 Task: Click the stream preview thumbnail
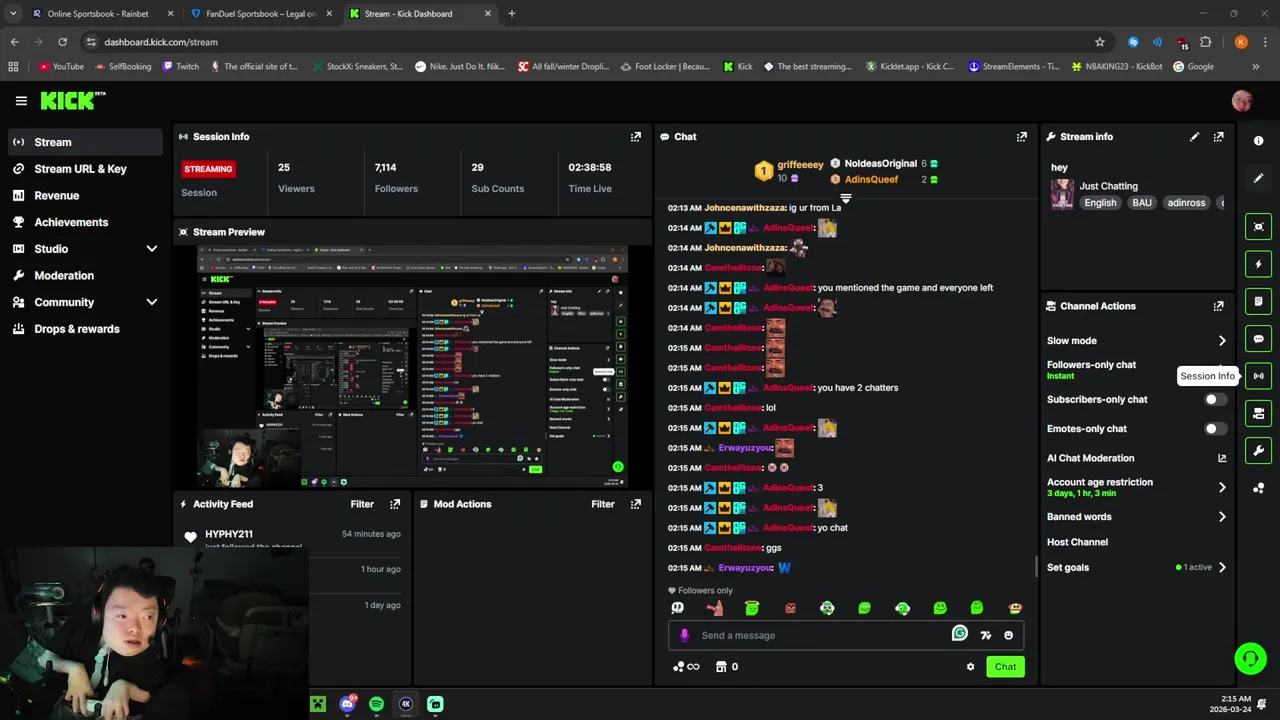point(412,367)
